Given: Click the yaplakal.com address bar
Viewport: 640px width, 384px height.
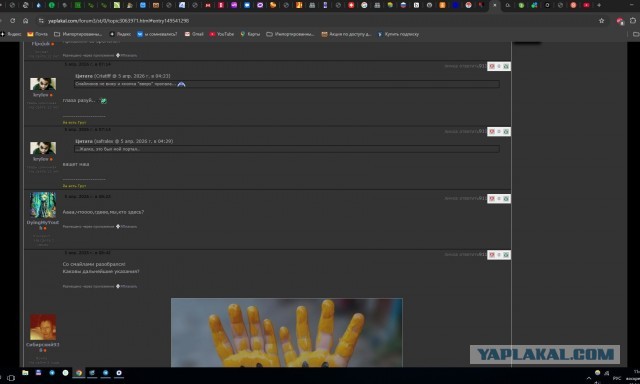Looking at the screenshot, I should (x=118, y=20).
